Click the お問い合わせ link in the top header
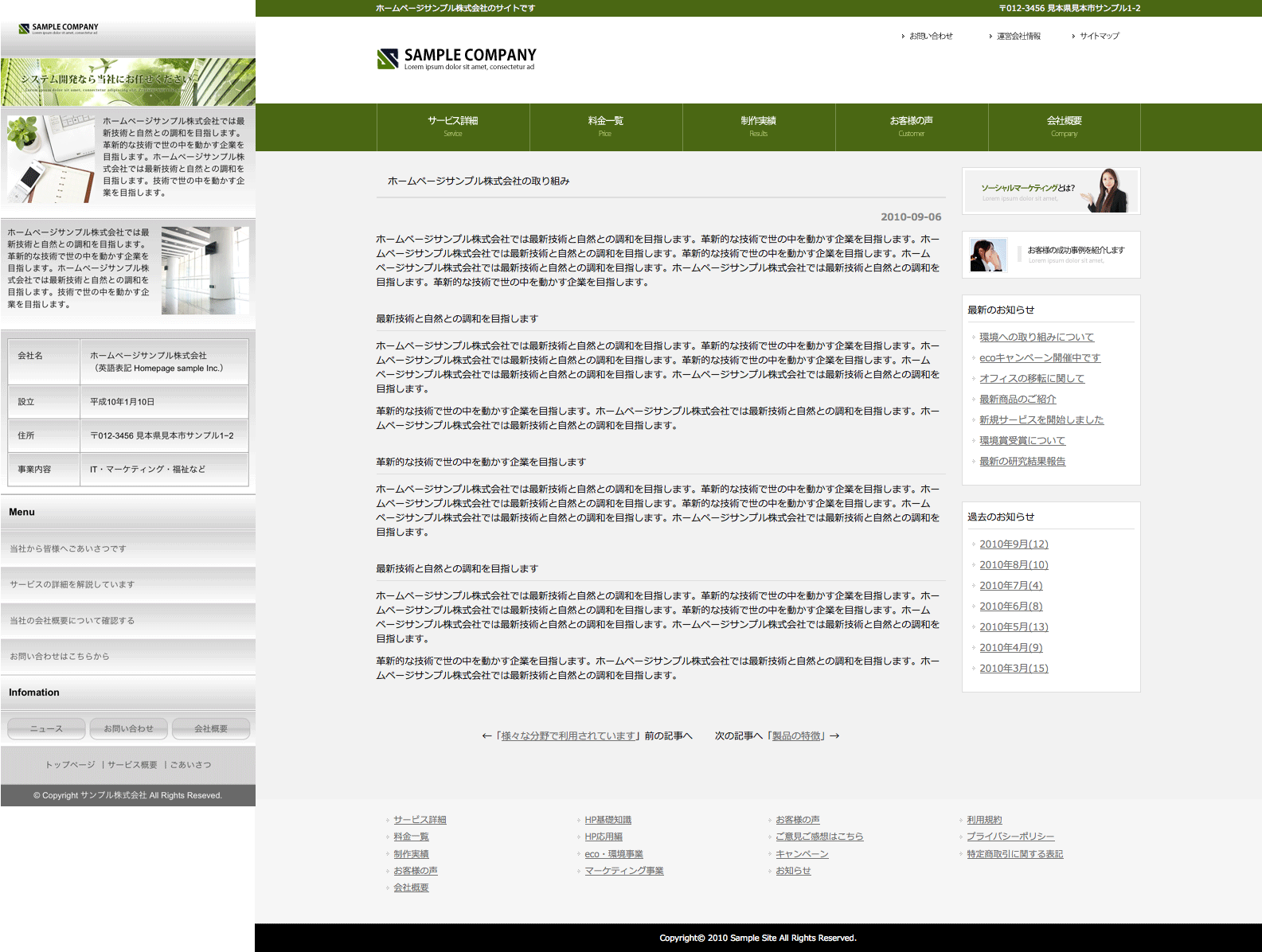Viewport: 1262px width, 952px height. [930, 37]
